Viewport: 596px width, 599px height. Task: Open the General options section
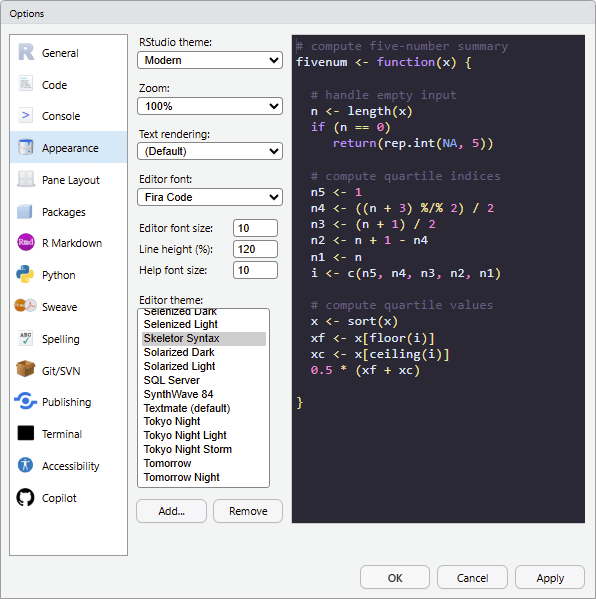[x=69, y=52]
